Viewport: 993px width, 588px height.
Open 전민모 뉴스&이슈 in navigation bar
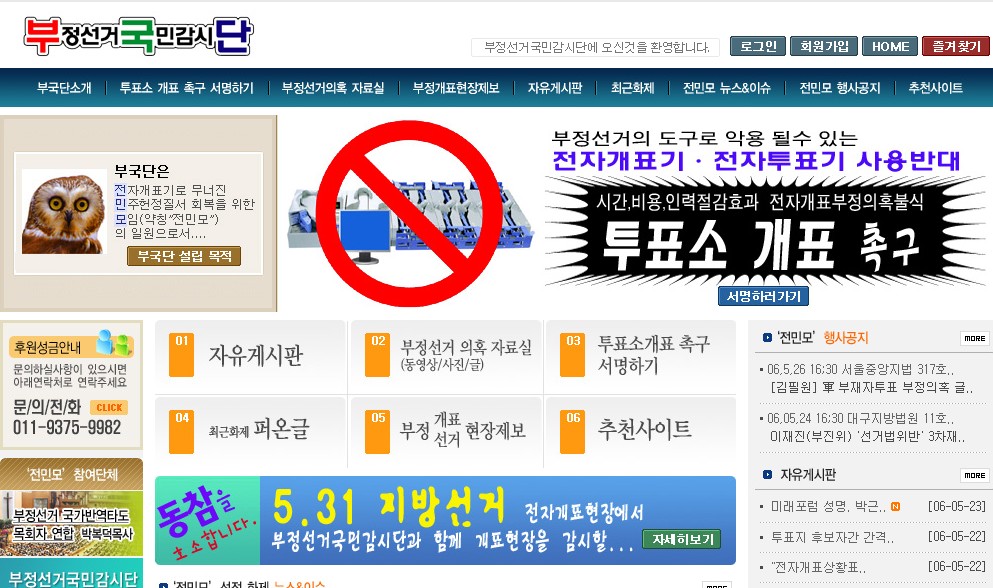point(726,88)
